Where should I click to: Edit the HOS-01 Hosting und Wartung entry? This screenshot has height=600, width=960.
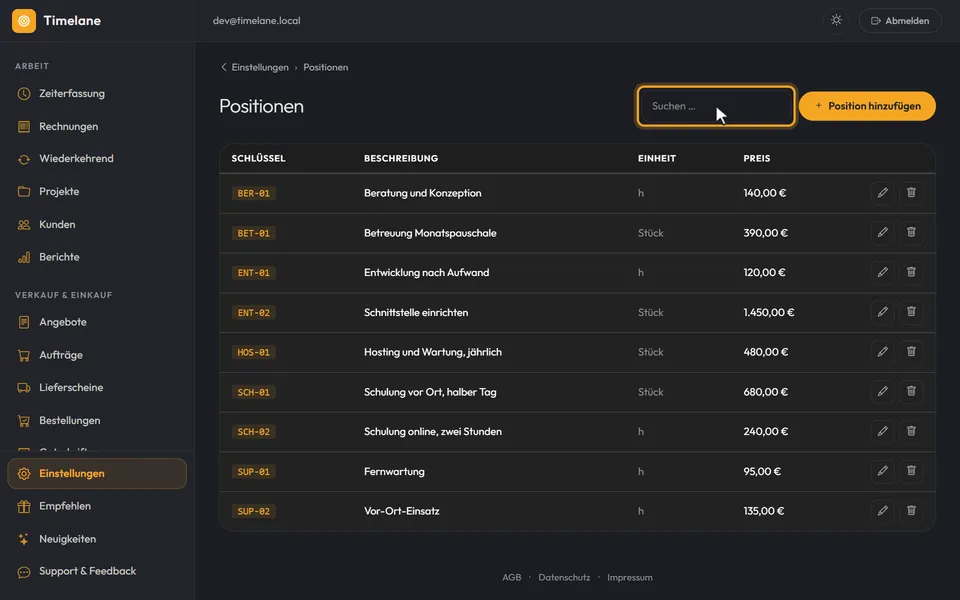882,352
